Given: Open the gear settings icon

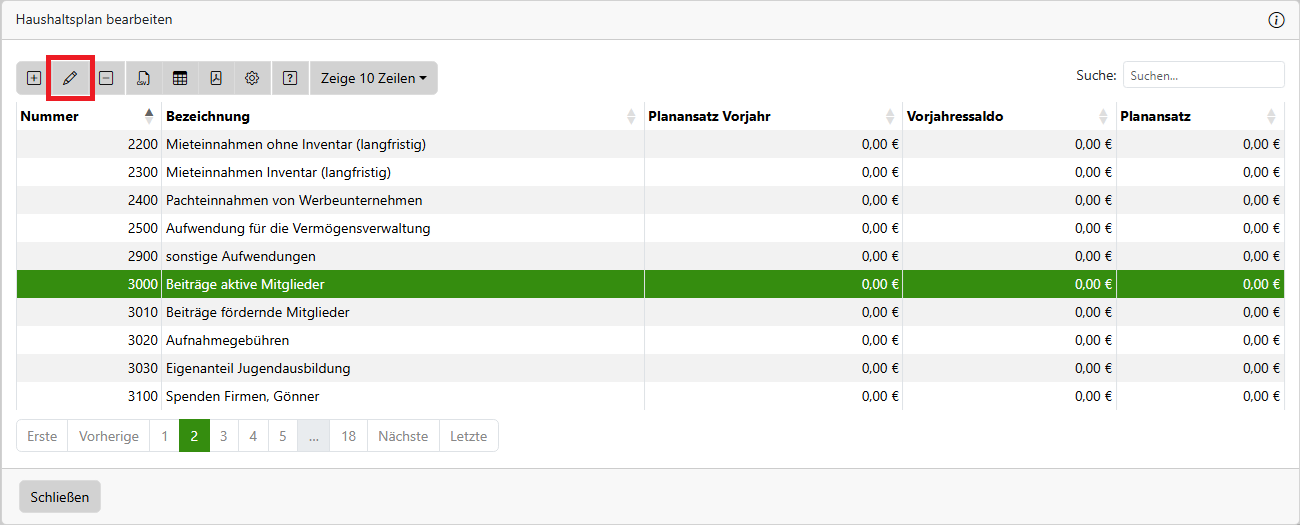Looking at the screenshot, I should click(252, 78).
